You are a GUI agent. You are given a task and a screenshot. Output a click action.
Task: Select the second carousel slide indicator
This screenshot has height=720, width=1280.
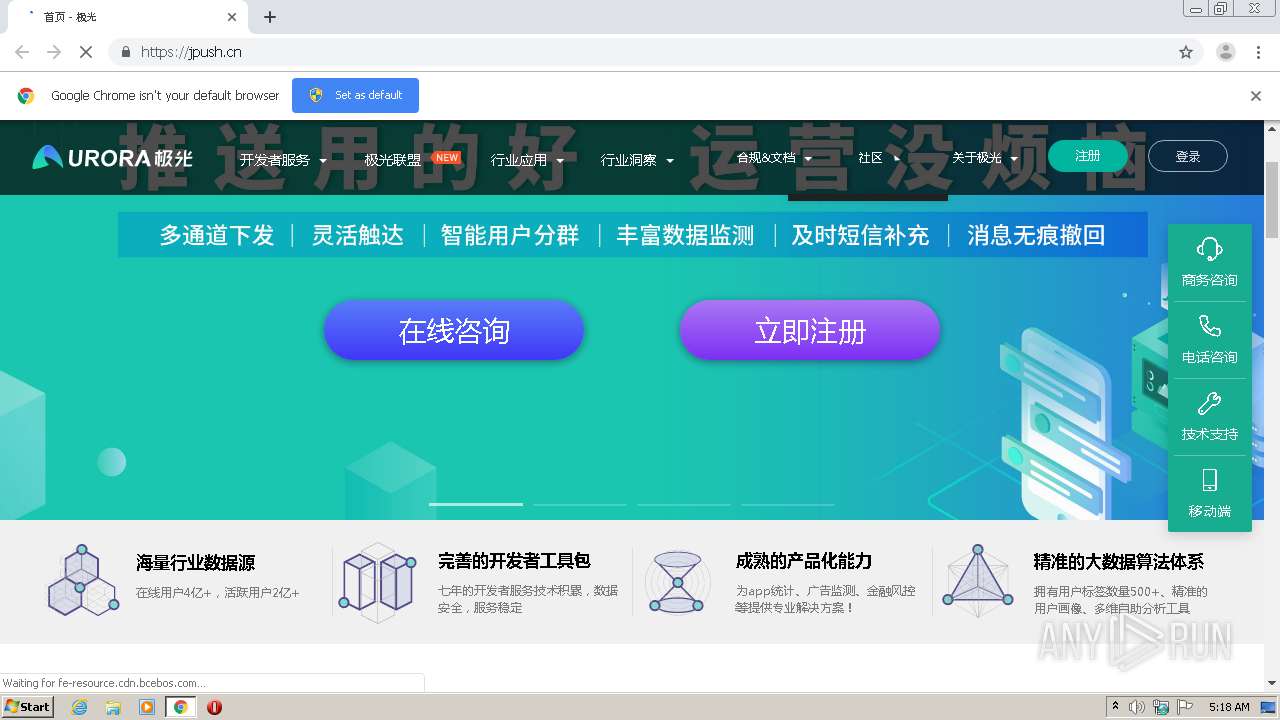pyautogui.click(x=580, y=504)
